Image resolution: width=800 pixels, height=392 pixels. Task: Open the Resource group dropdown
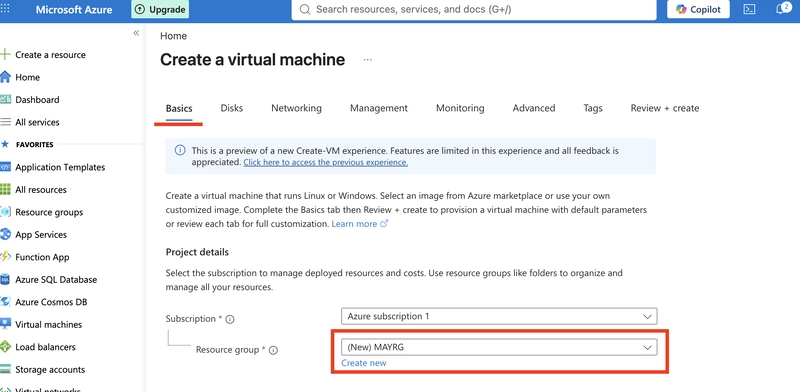(499, 347)
